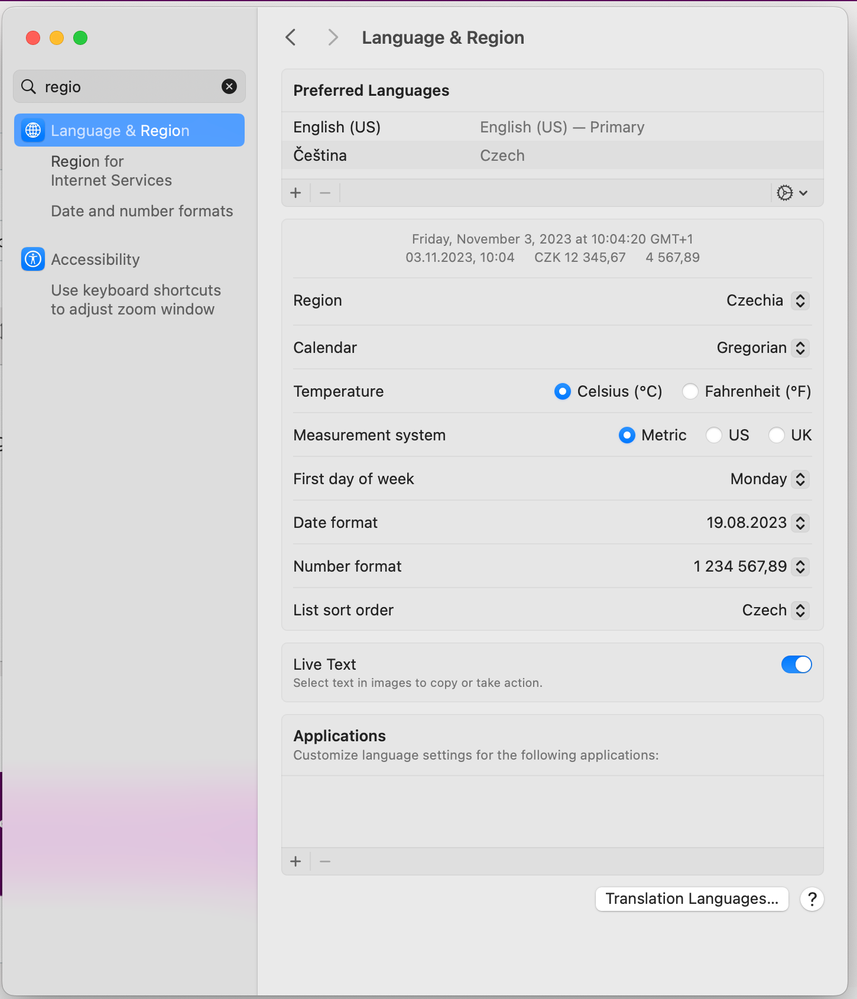The height and width of the screenshot is (999, 857).
Task: Select Celsius temperature option
Action: [562, 391]
